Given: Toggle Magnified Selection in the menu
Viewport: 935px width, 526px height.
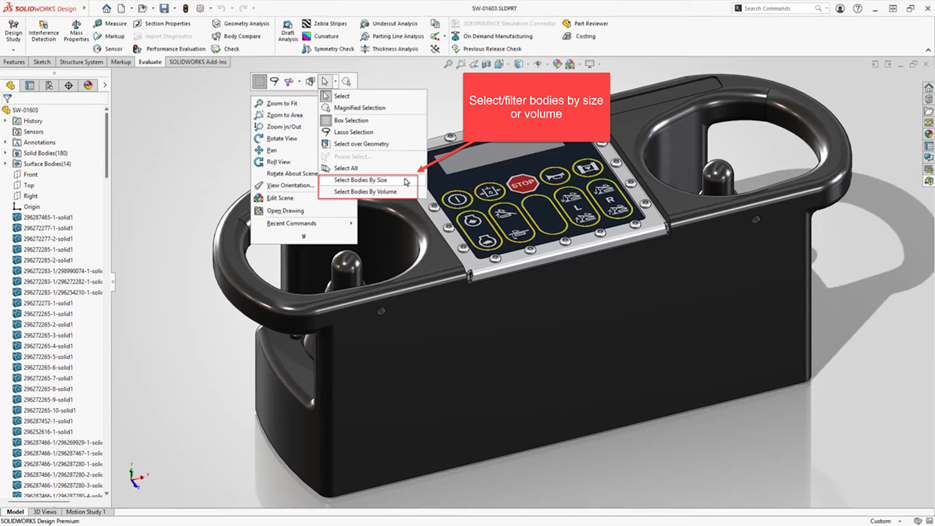Looking at the screenshot, I should 359,108.
